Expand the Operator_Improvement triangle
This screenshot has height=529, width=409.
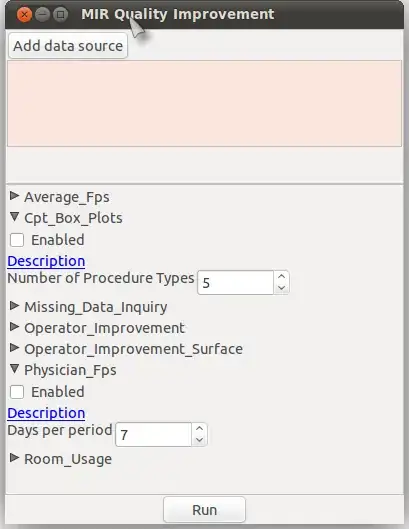click(14, 327)
